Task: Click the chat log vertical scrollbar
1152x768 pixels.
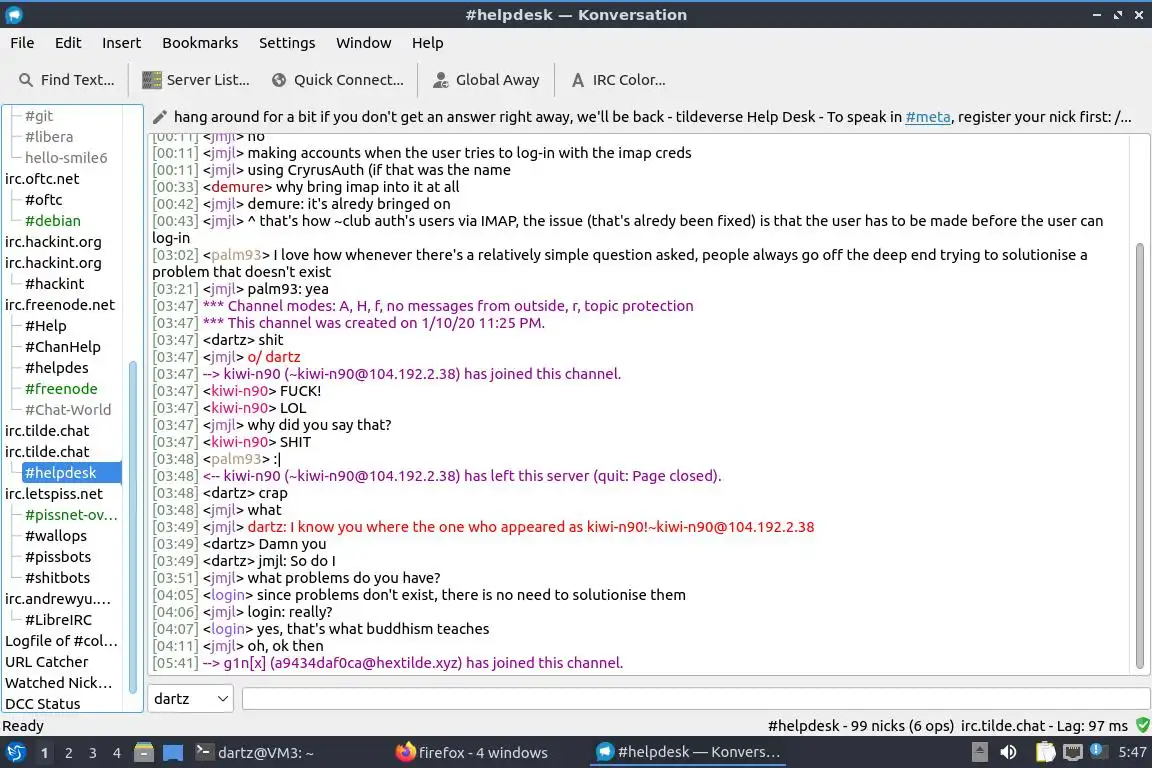Action: pos(1140,456)
